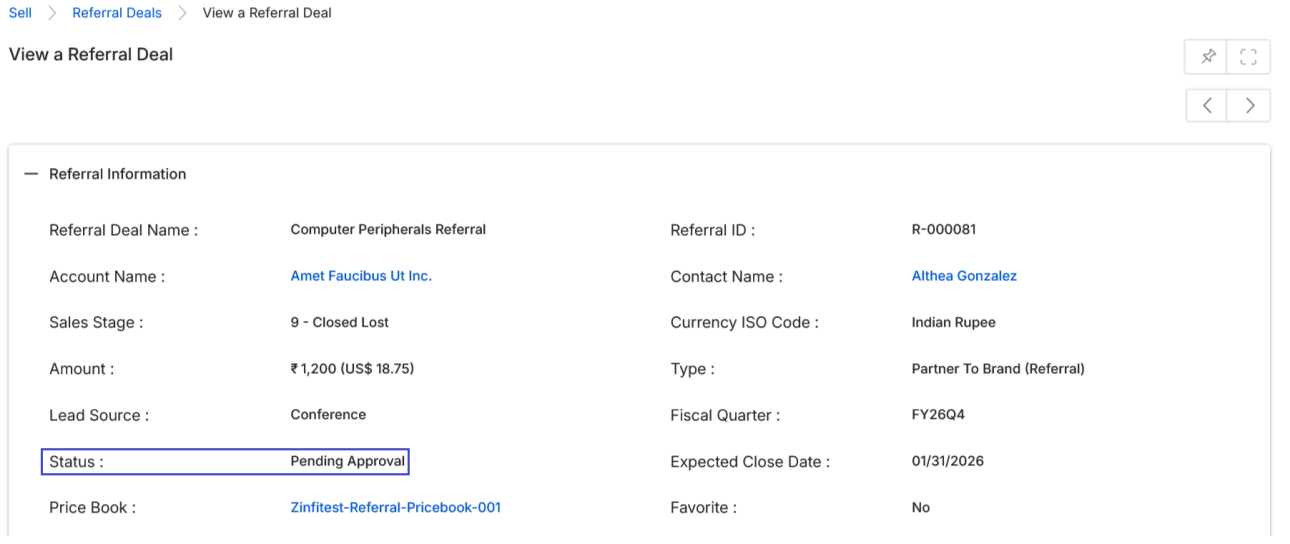Click currency value 'Indian Rupee'
Image resolution: width=1290 pixels, height=544 pixels.
coord(954,323)
